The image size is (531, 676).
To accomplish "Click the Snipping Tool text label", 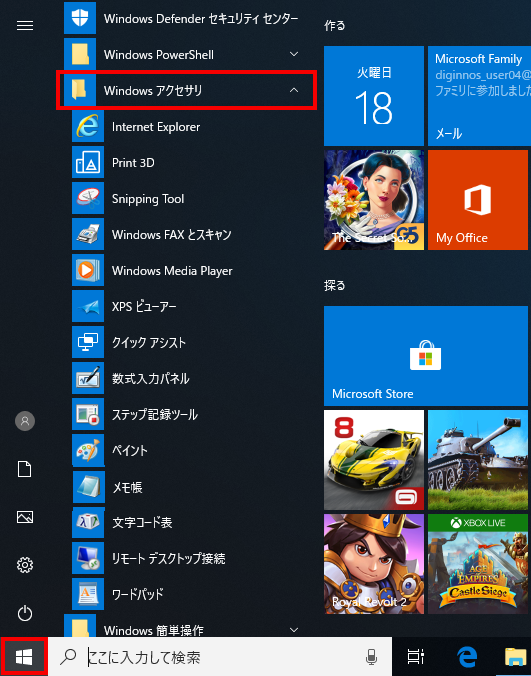I will pos(148,199).
